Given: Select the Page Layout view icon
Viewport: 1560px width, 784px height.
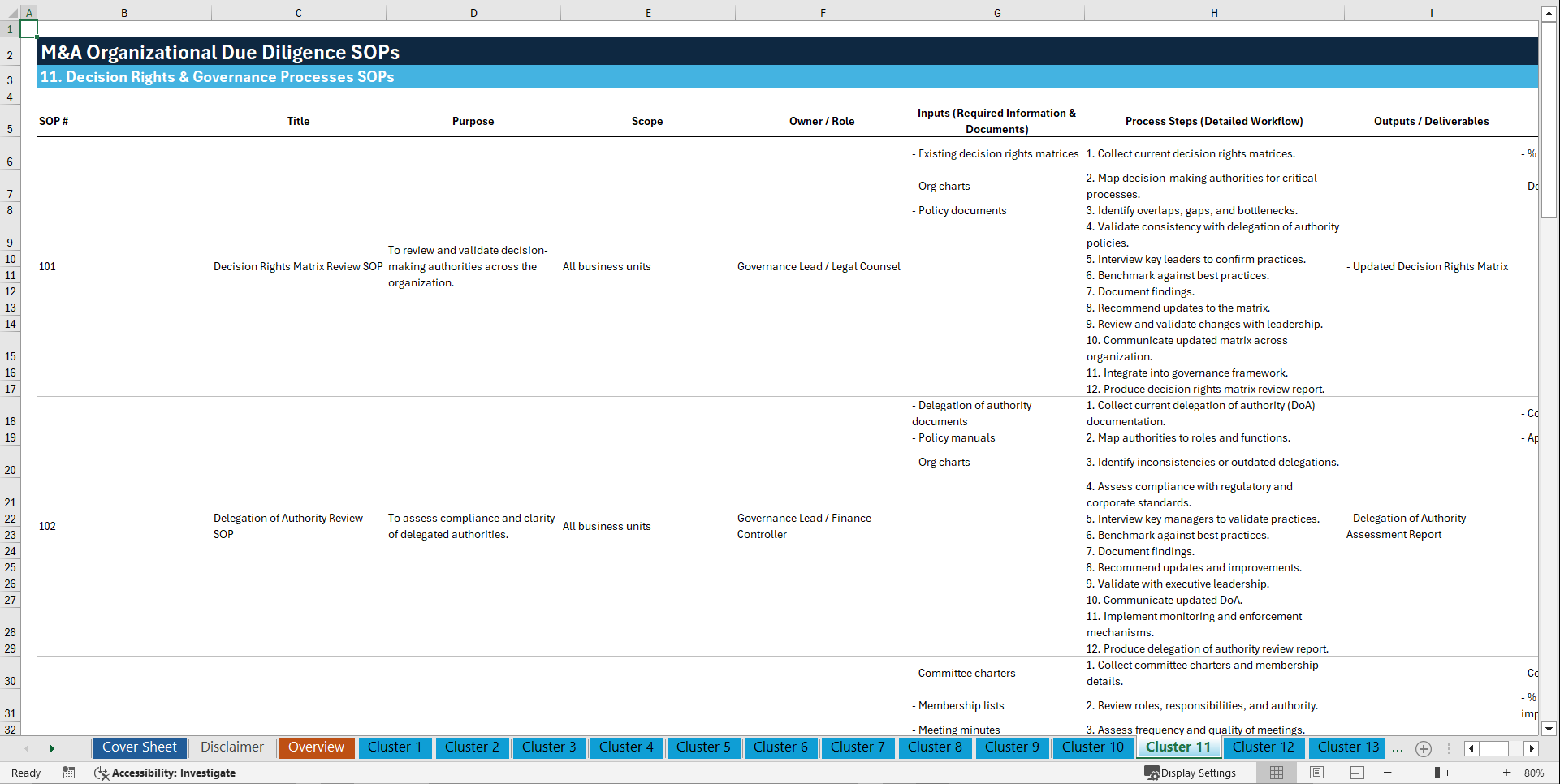Looking at the screenshot, I should tap(1316, 773).
